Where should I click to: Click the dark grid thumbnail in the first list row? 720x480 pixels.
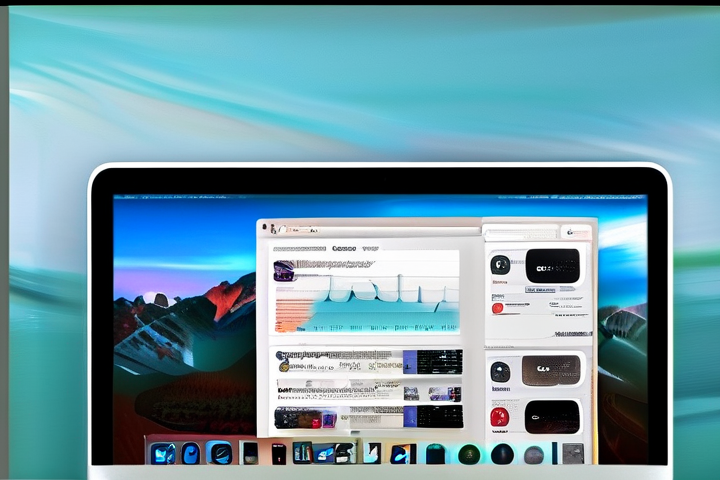[439, 361]
